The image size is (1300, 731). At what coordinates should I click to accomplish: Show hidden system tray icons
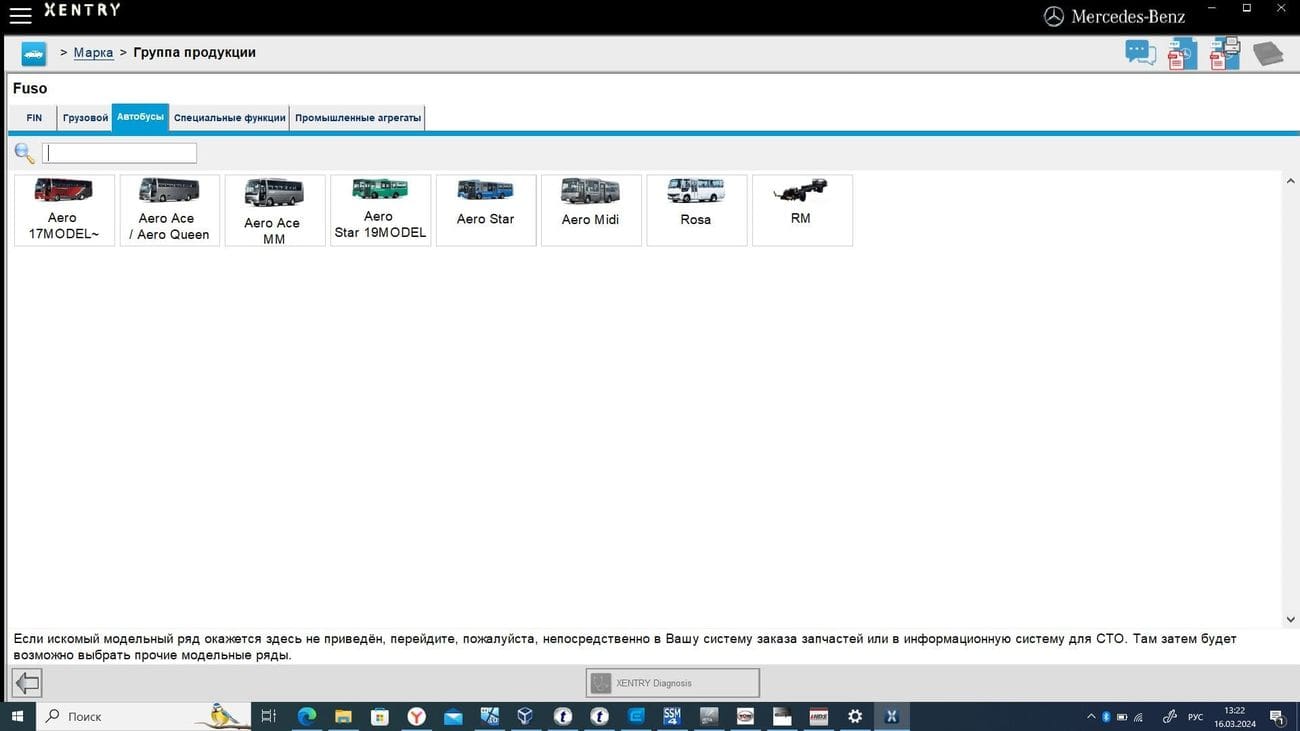click(1091, 717)
